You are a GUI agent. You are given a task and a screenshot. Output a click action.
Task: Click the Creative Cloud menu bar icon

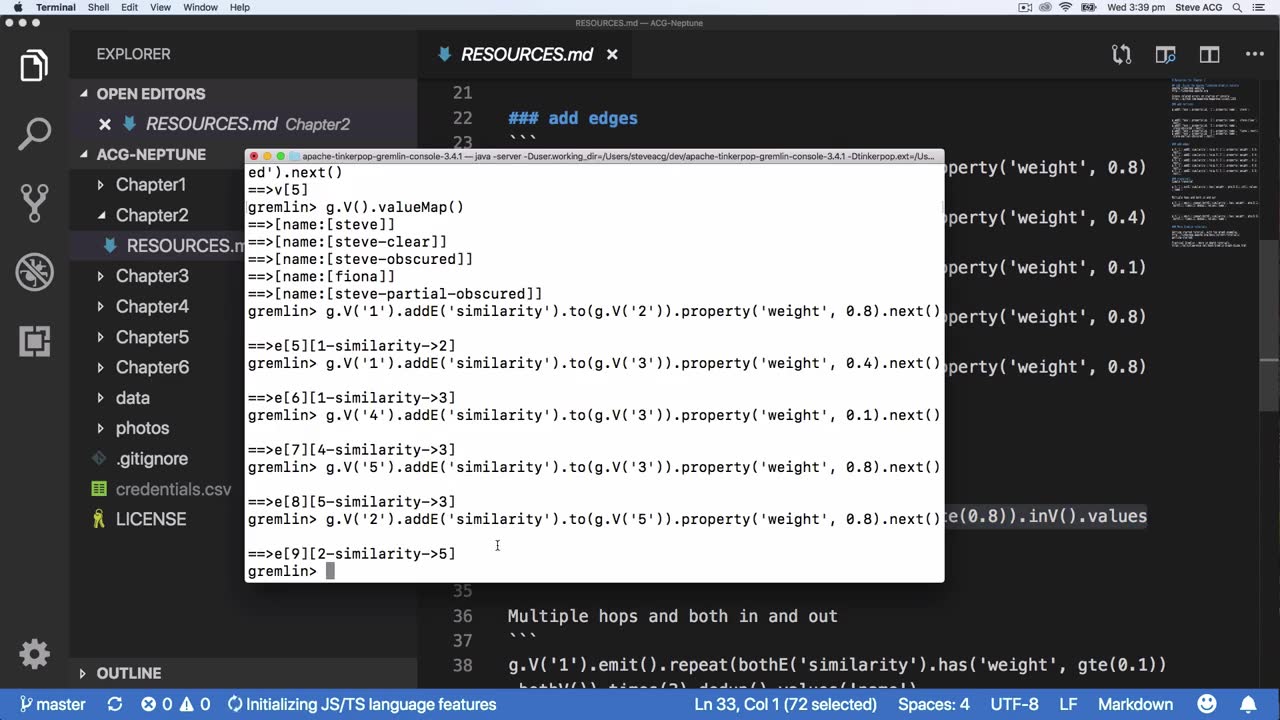[x=1046, y=7]
